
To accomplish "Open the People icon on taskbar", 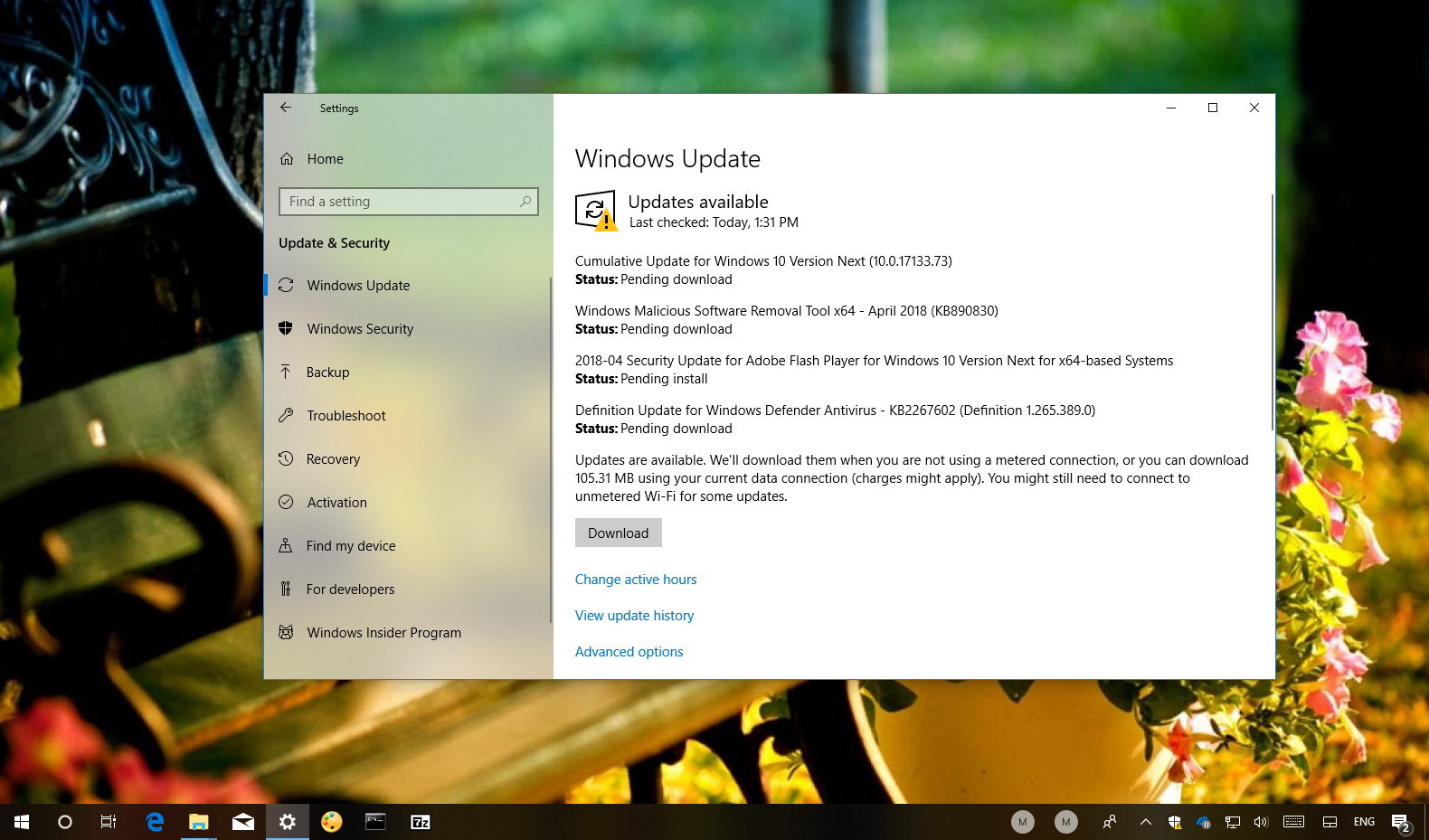I will pyautogui.click(x=1110, y=822).
